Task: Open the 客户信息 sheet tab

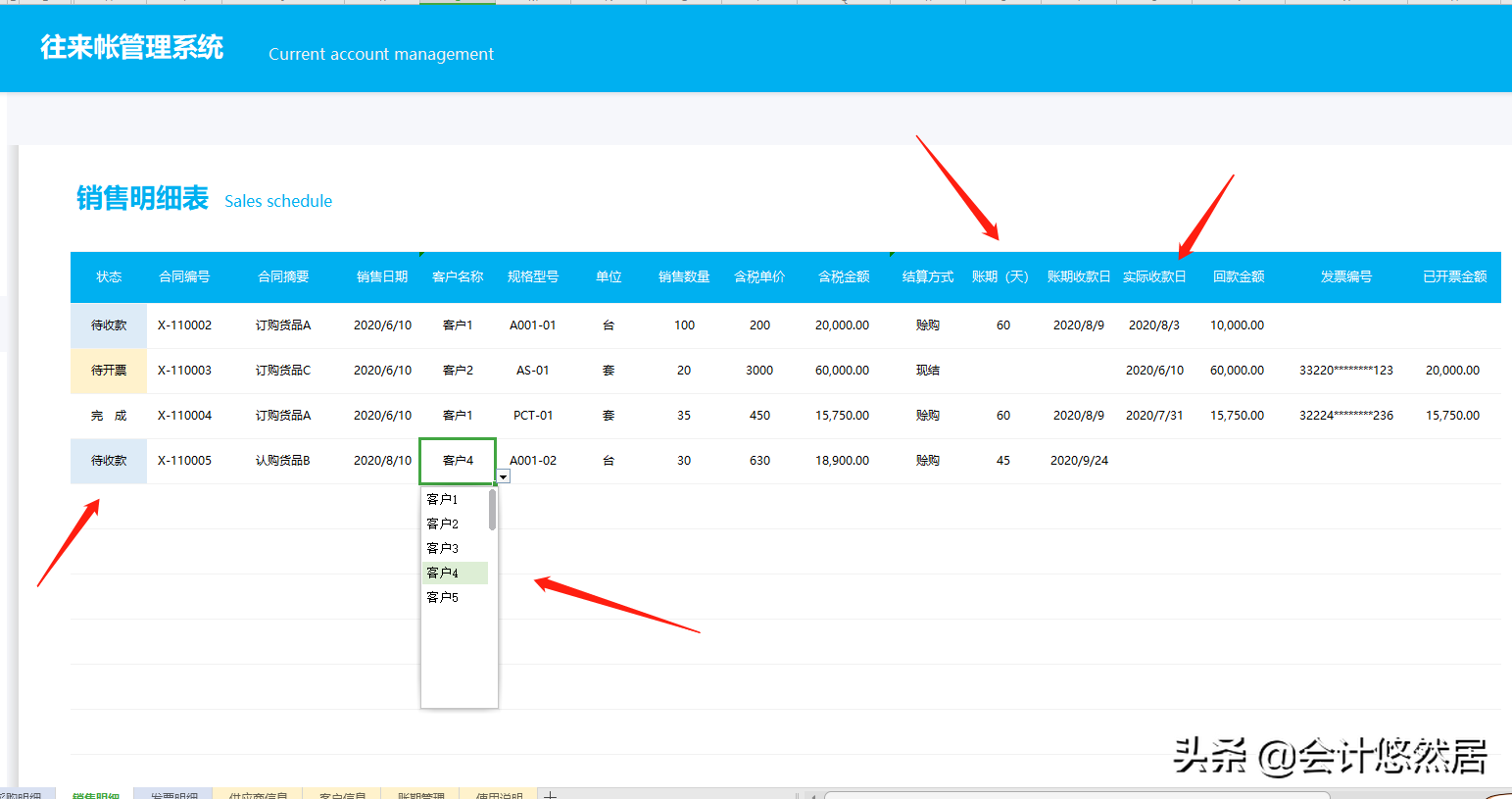Action: click(x=342, y=795)
